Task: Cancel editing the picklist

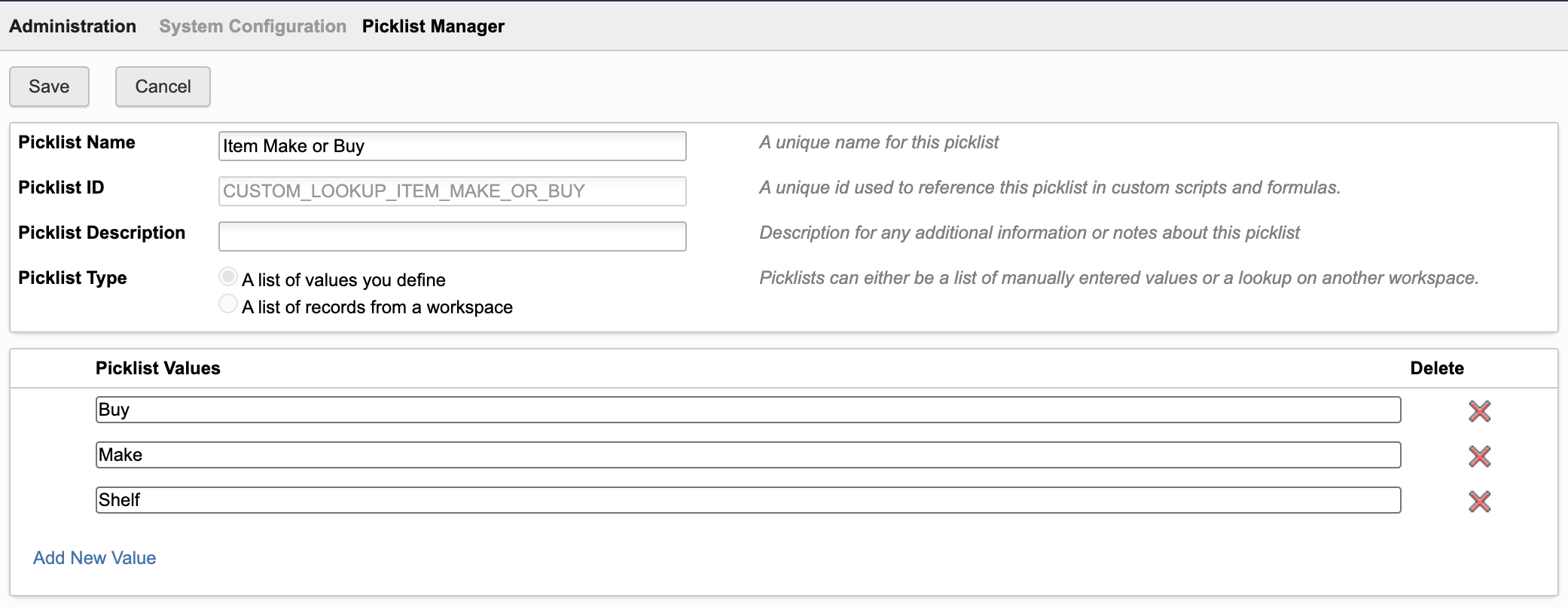Action: [163, 87]
